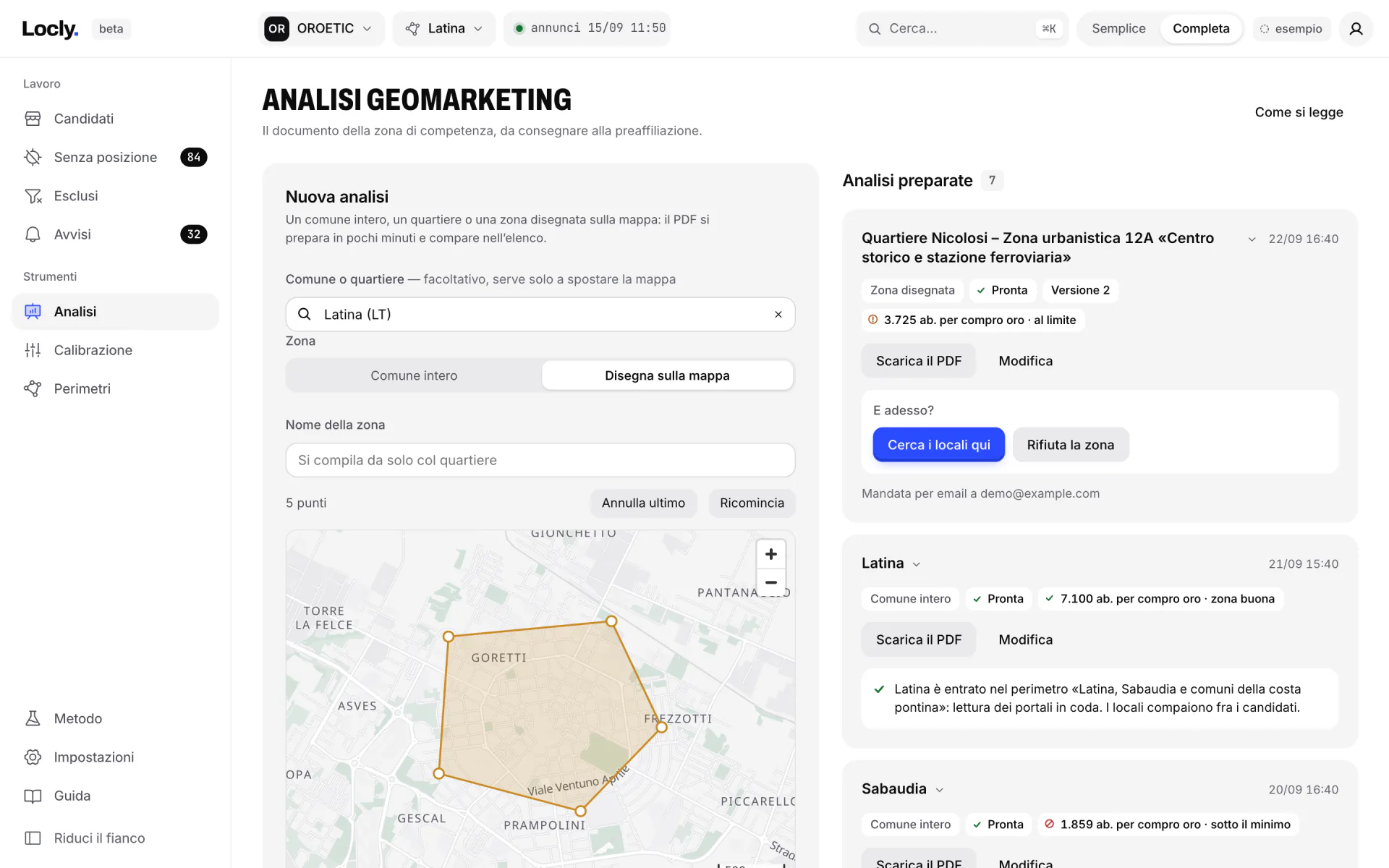Click the polygon vertex near Frezzotti
The width and height of the screenshot is (1389, 868).
(661, 728)
